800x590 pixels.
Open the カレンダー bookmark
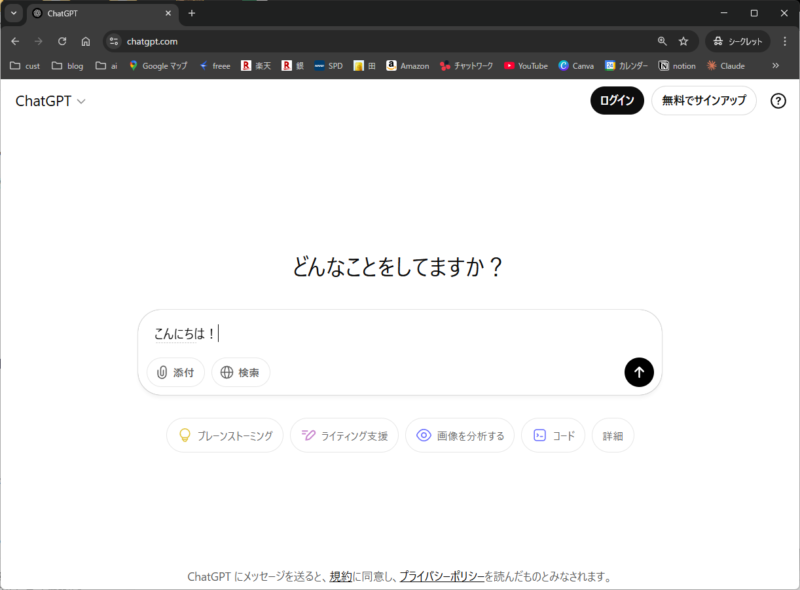pyautogui.click(x=627, y=66)
